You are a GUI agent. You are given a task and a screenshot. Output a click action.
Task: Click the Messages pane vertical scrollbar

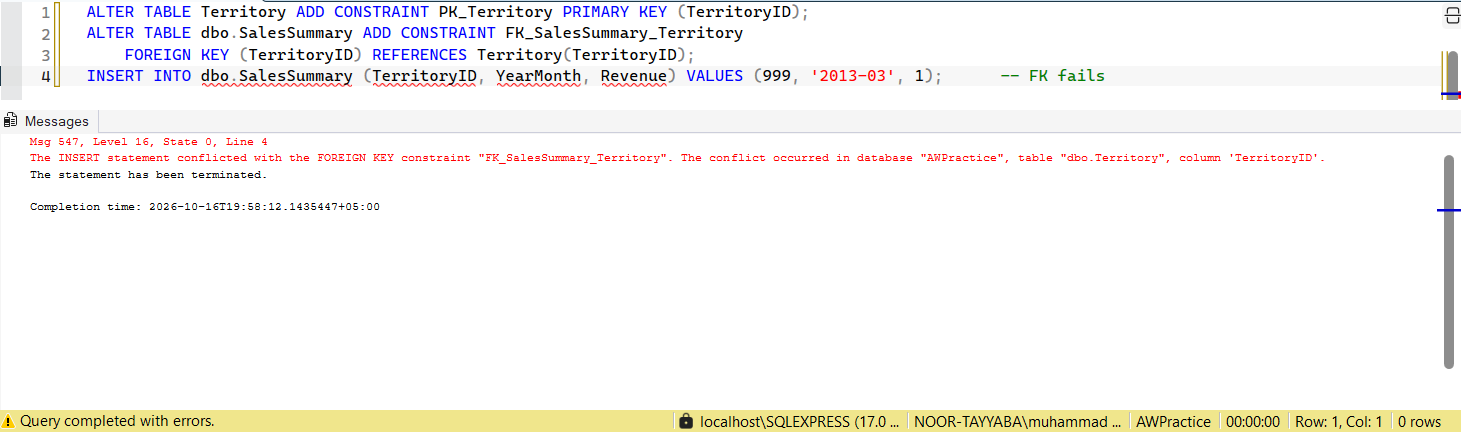pos(1449,262)
